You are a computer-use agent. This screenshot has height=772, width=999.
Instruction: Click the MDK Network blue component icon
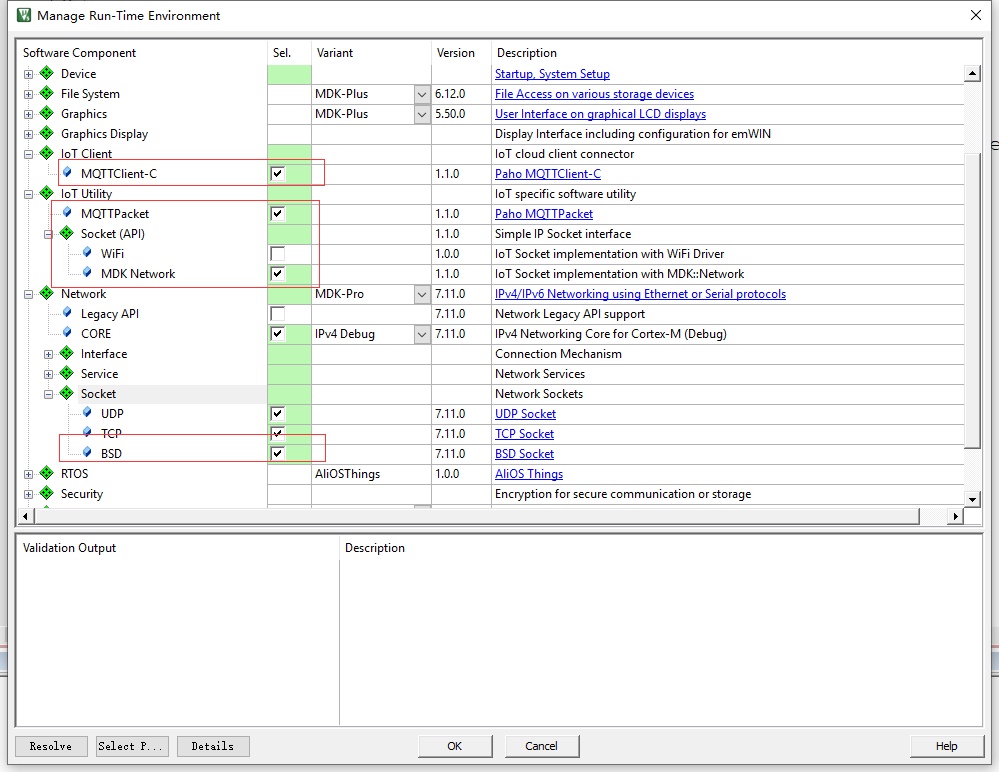[x=87, y=273]
